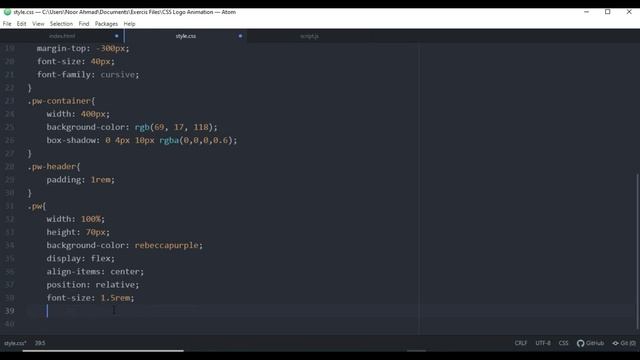The height and width of the screenshot is (360, 640).
Task: Click the padding: 1rem line
Action: [x=80, y=180]
